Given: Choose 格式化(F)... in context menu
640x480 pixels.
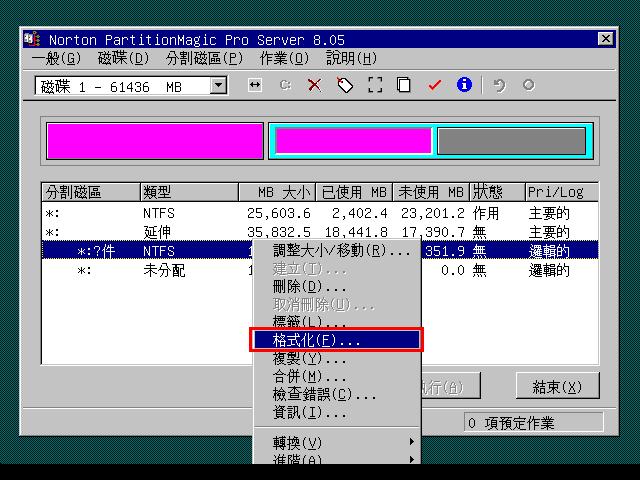Looking at the screenshot, I should coord(337,340).
